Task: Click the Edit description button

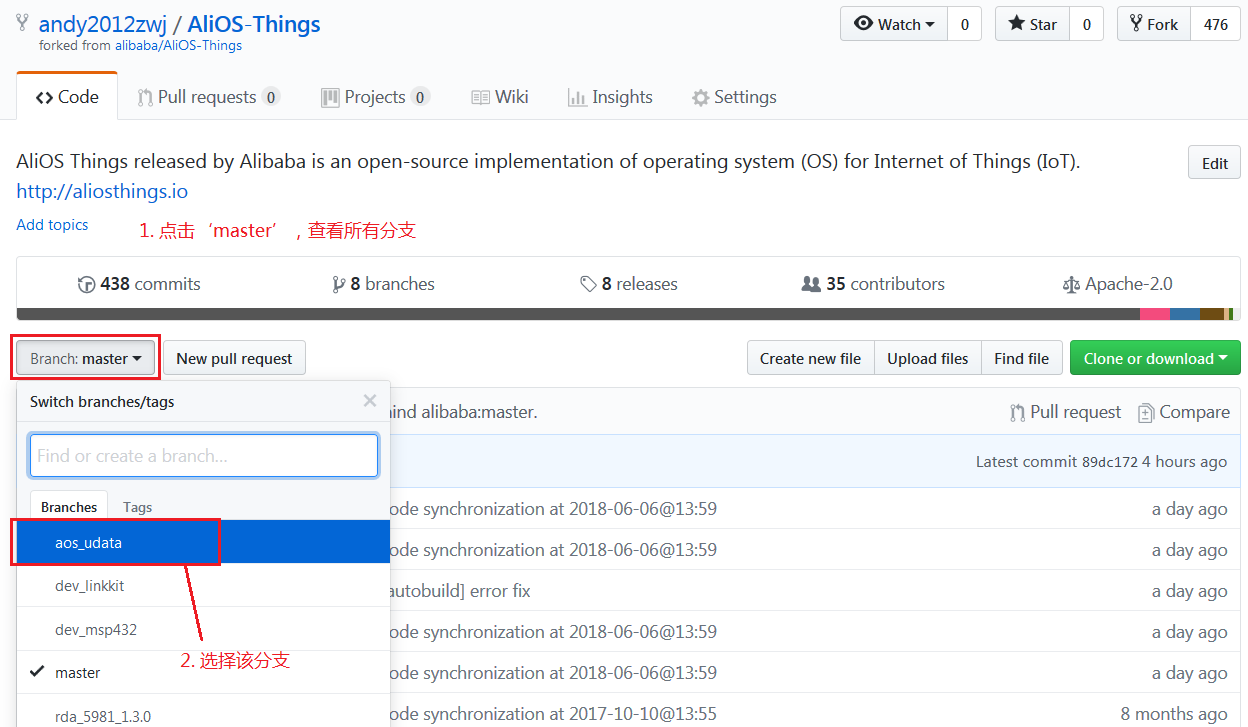Action: point(1214,163)
